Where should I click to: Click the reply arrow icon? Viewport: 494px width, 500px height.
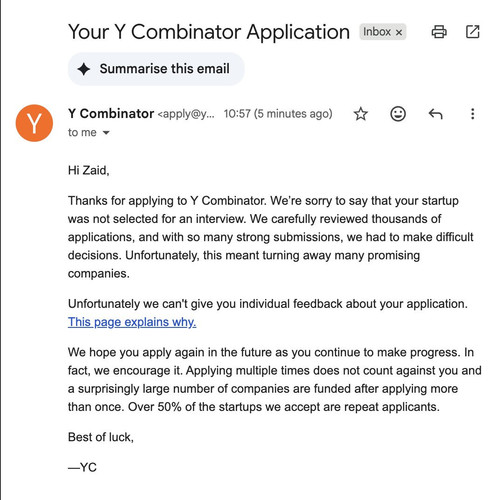pyautogui.click(x=435, y=114)
